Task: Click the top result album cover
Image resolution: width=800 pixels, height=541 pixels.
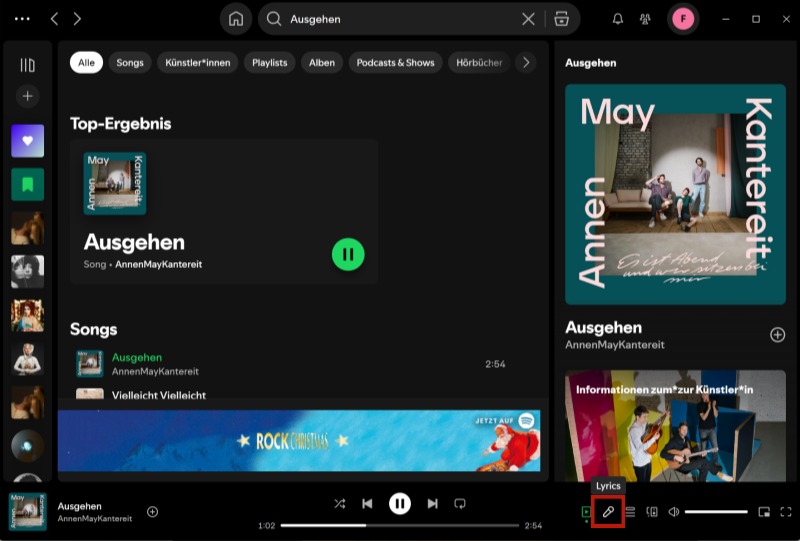Action: click(x=115, y=184)
